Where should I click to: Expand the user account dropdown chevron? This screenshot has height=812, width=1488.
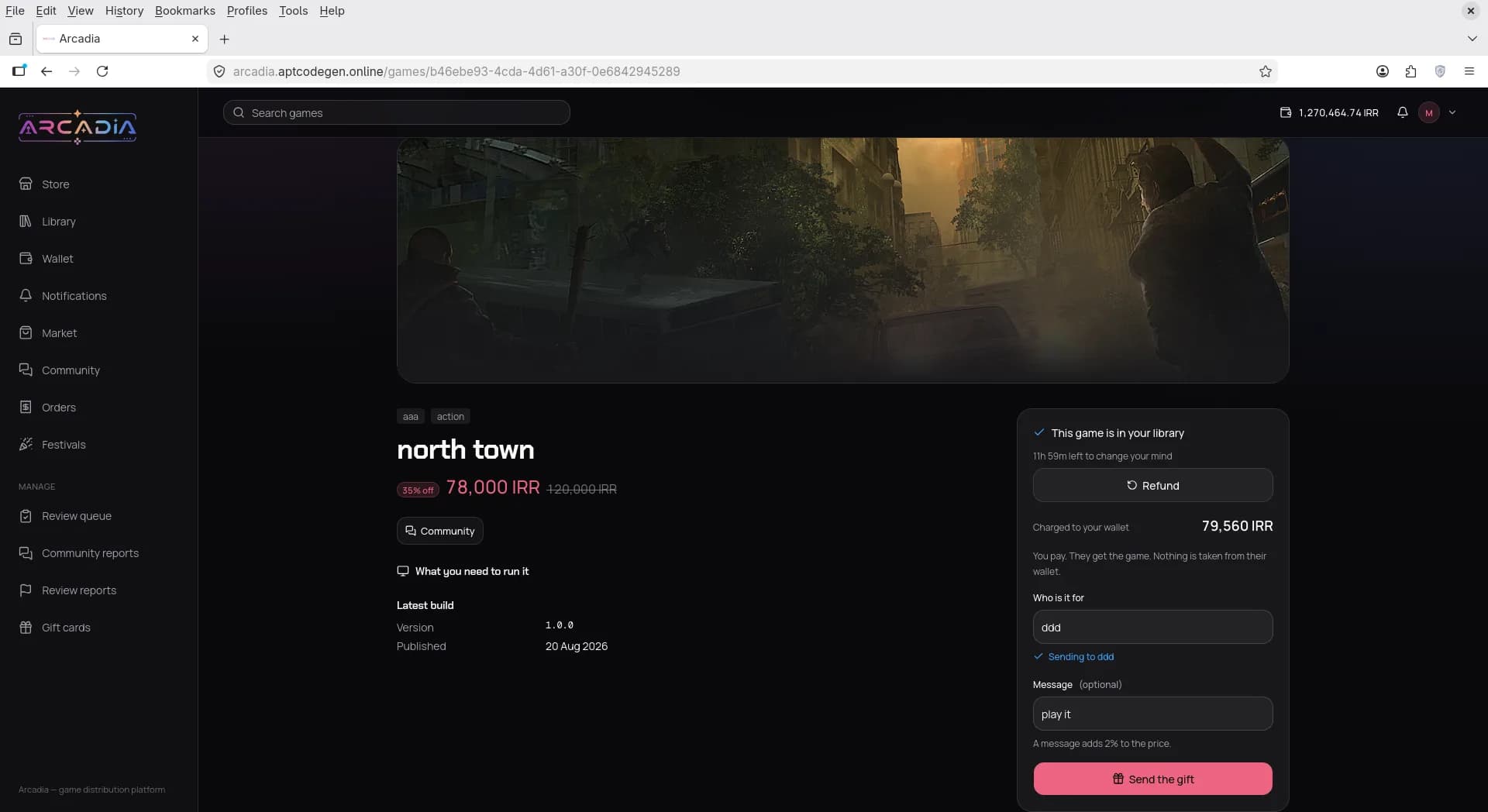coord(1452,112)
